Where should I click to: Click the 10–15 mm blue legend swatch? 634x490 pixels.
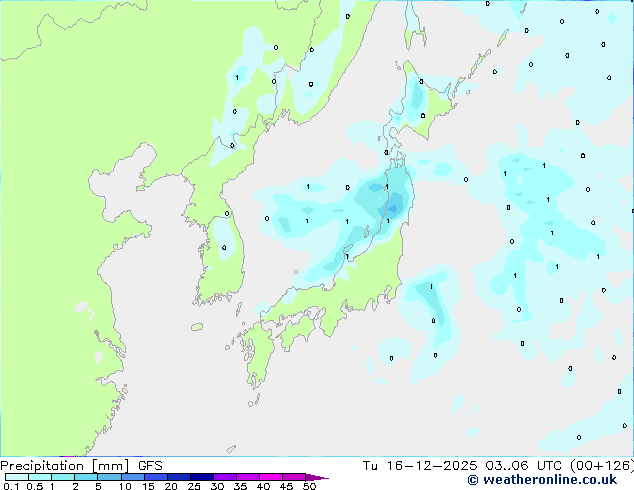pos(132,477)
